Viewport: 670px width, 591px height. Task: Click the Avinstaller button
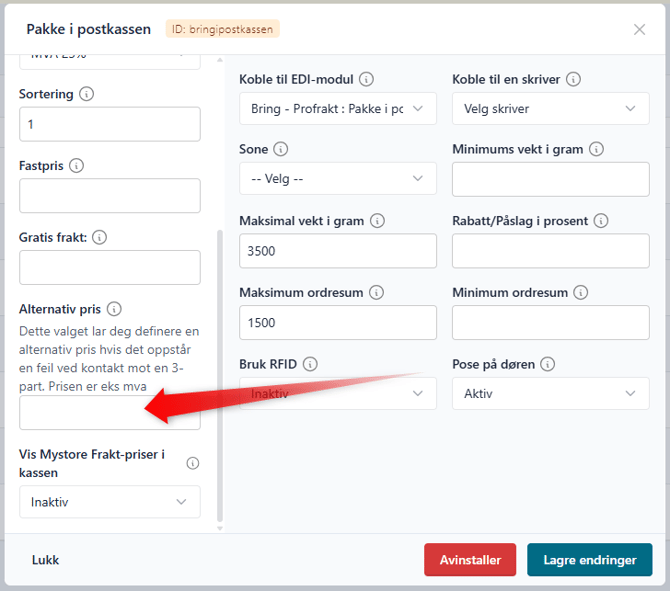pyautogui.click(x=470, y=560)
